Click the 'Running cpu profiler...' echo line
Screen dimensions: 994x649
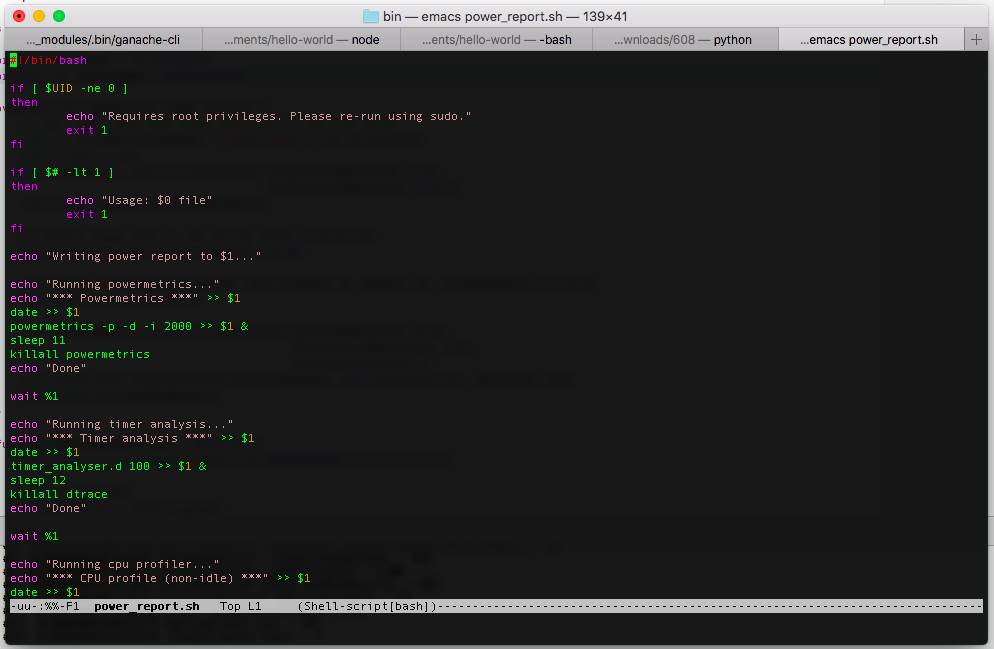115,564
